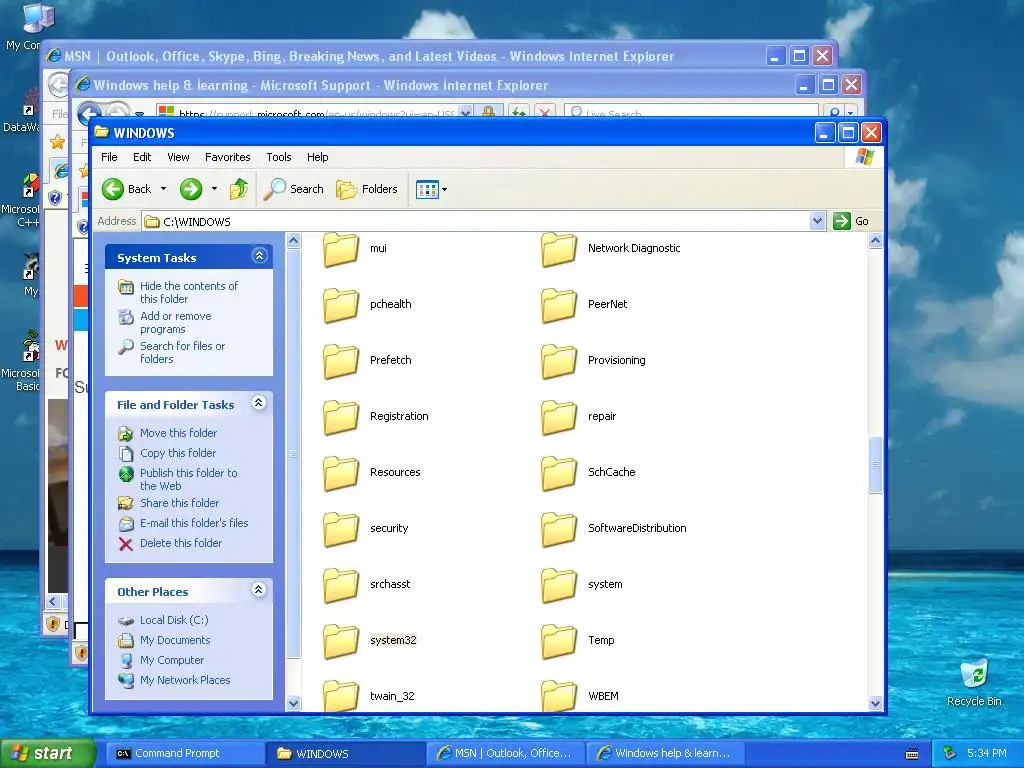The height and width of the screenshot is (768, 1024).
Task: Select the SchCache folder icon
Action: point(559,473)
